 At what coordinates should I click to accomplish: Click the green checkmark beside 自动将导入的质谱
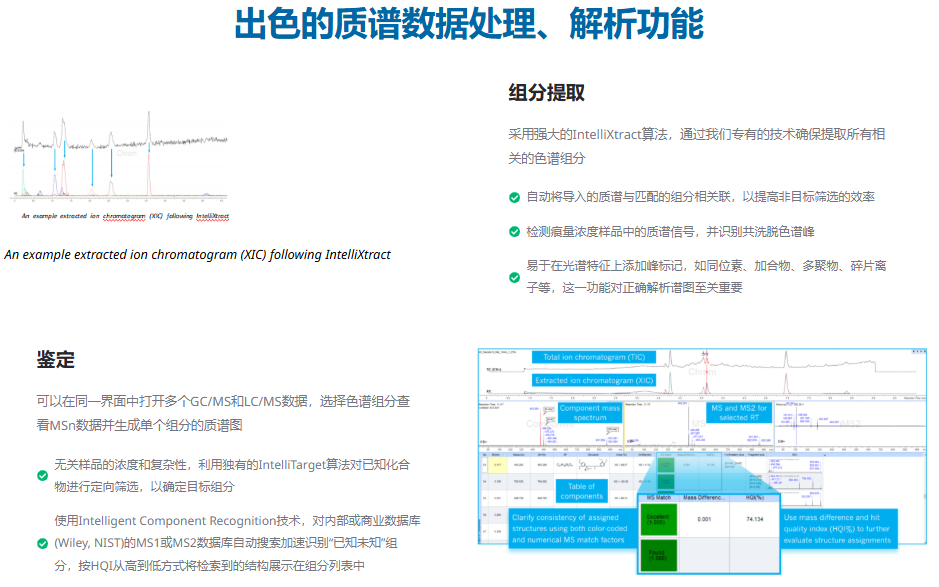(514, 198)
